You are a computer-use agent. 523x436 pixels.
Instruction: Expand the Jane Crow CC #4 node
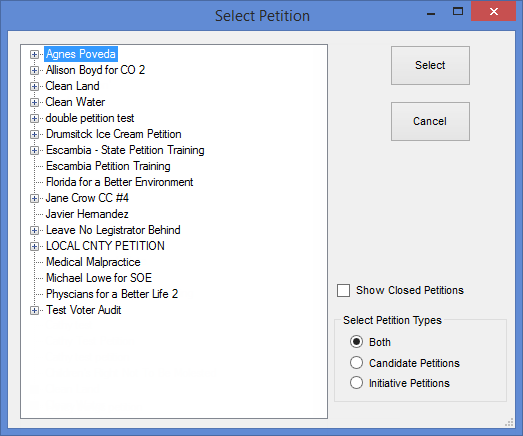[34, 198]
